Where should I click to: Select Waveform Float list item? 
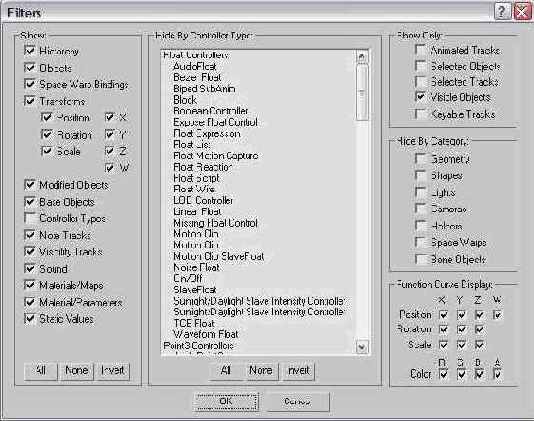click(206, 334)
